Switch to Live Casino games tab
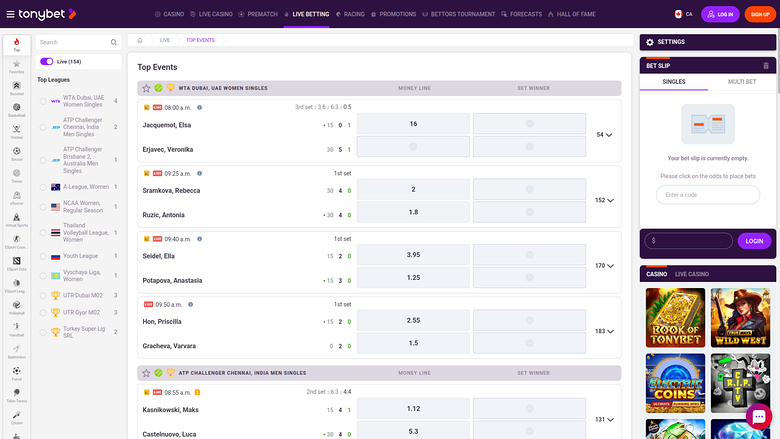780x439 pixels. click(x=692, y=274)
